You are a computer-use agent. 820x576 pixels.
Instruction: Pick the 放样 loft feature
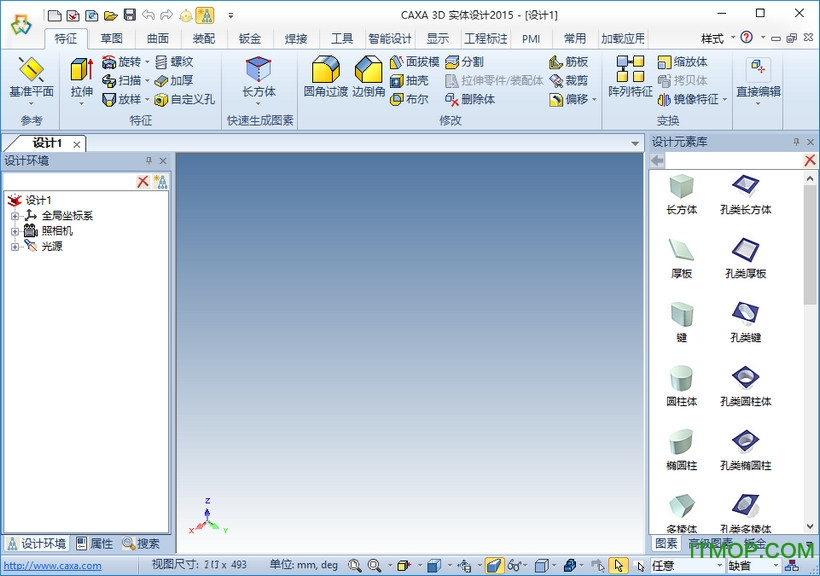pos(122,99)
